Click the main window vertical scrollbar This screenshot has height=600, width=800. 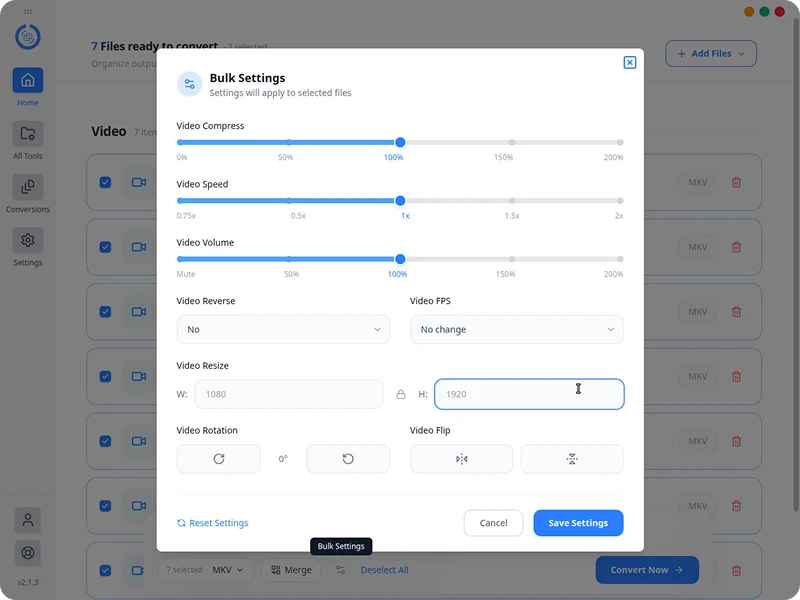(796, 265)
